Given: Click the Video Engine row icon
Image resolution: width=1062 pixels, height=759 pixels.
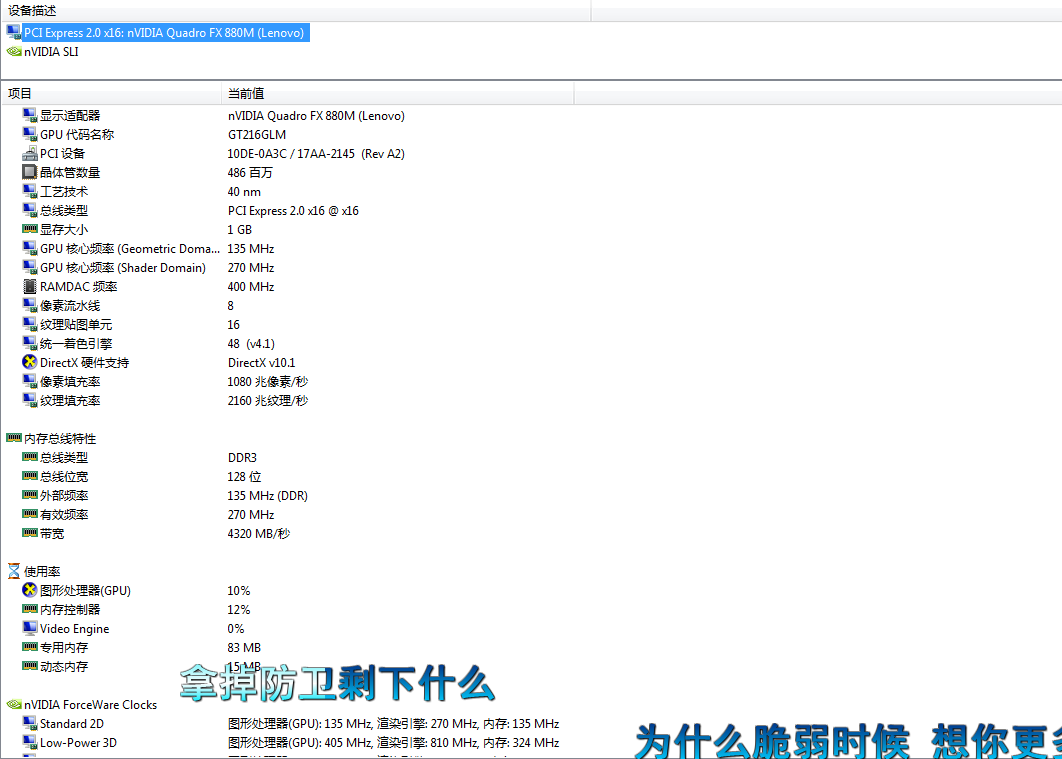Looking at the screenshot, I should pos(29,629).
